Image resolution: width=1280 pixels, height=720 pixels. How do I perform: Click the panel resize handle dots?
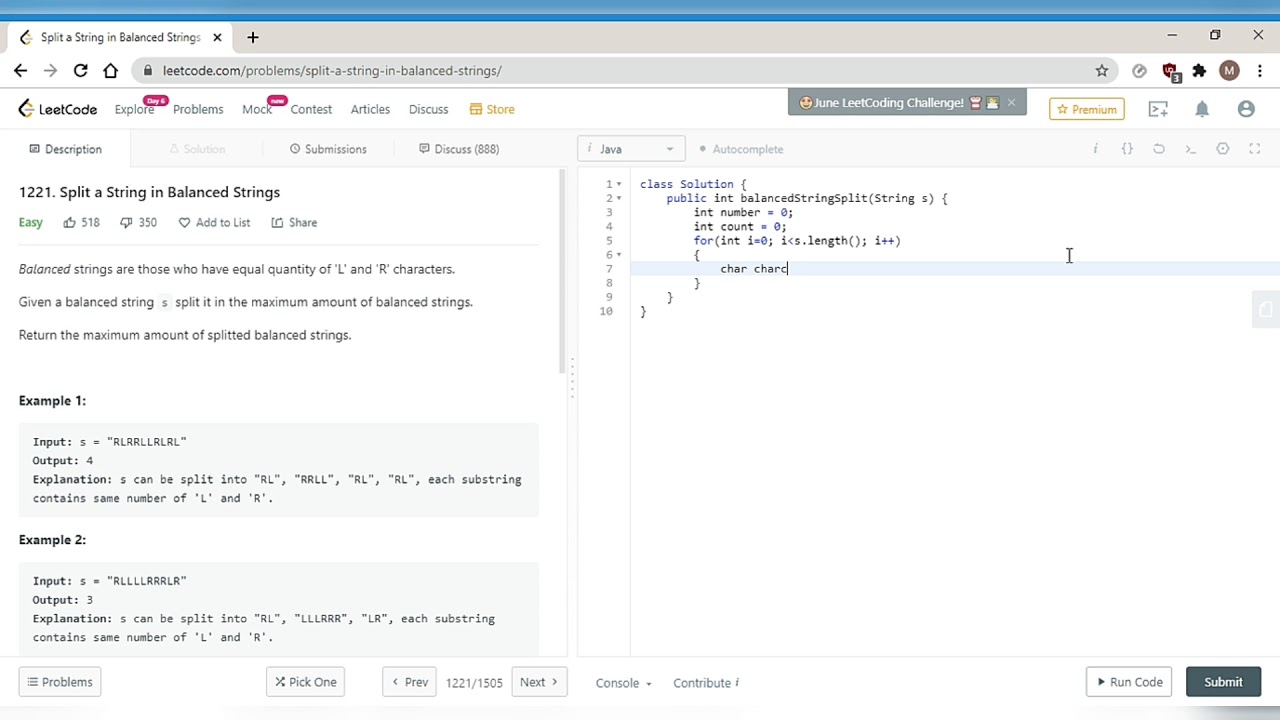tap(572, 378)
